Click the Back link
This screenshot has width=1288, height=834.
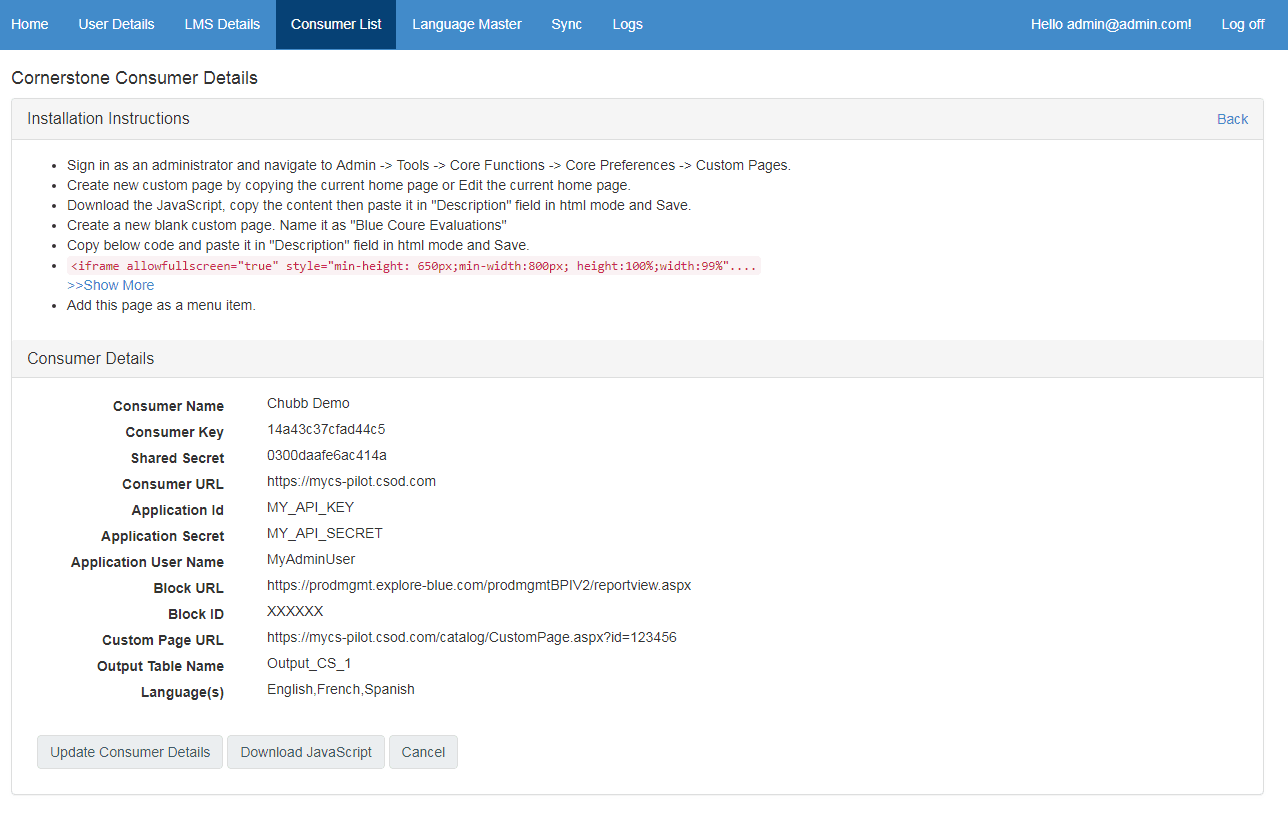pos(1232,119)
